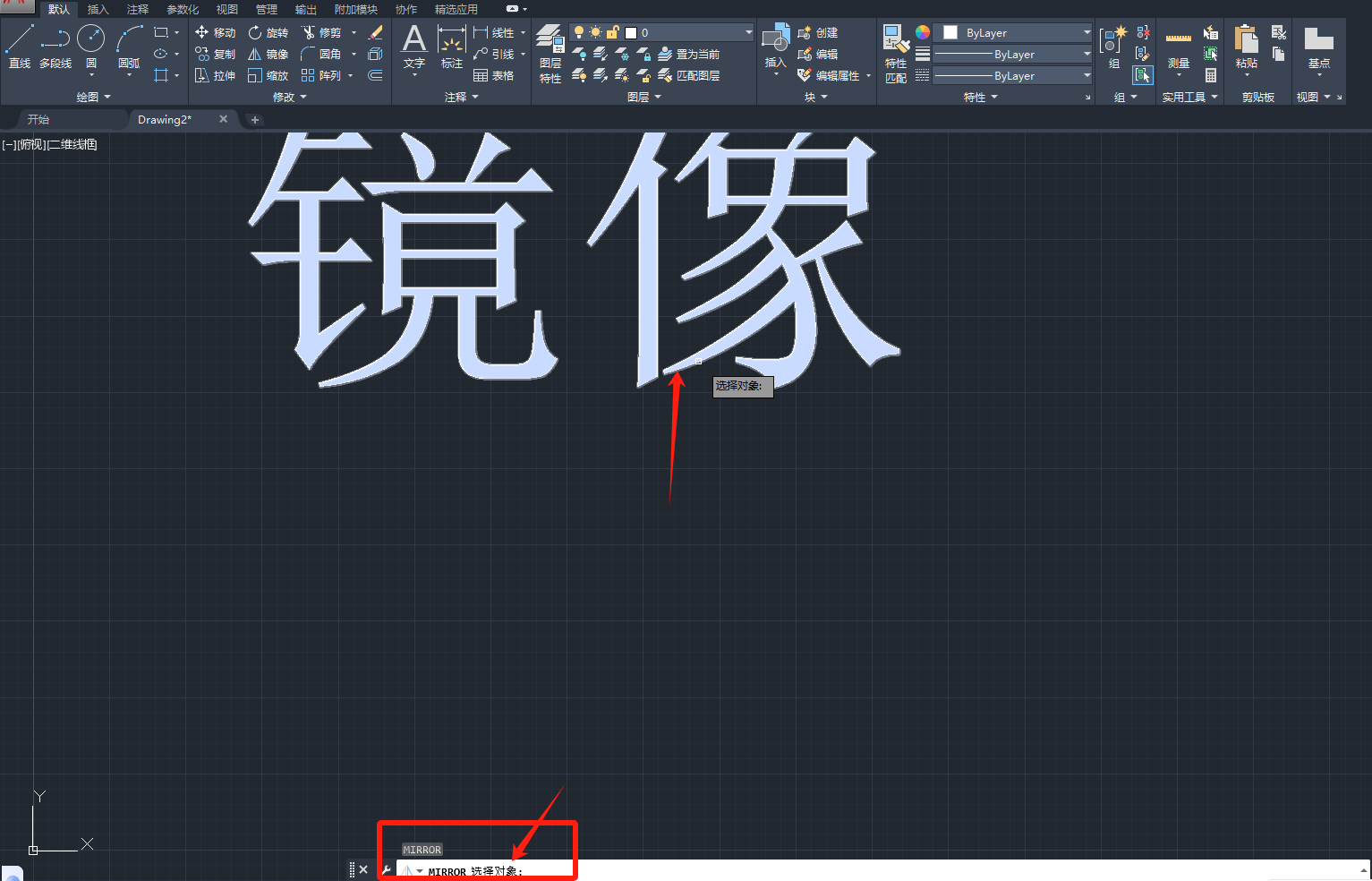Switch to the 插入 ribbon tab

[x=98, y=9]
